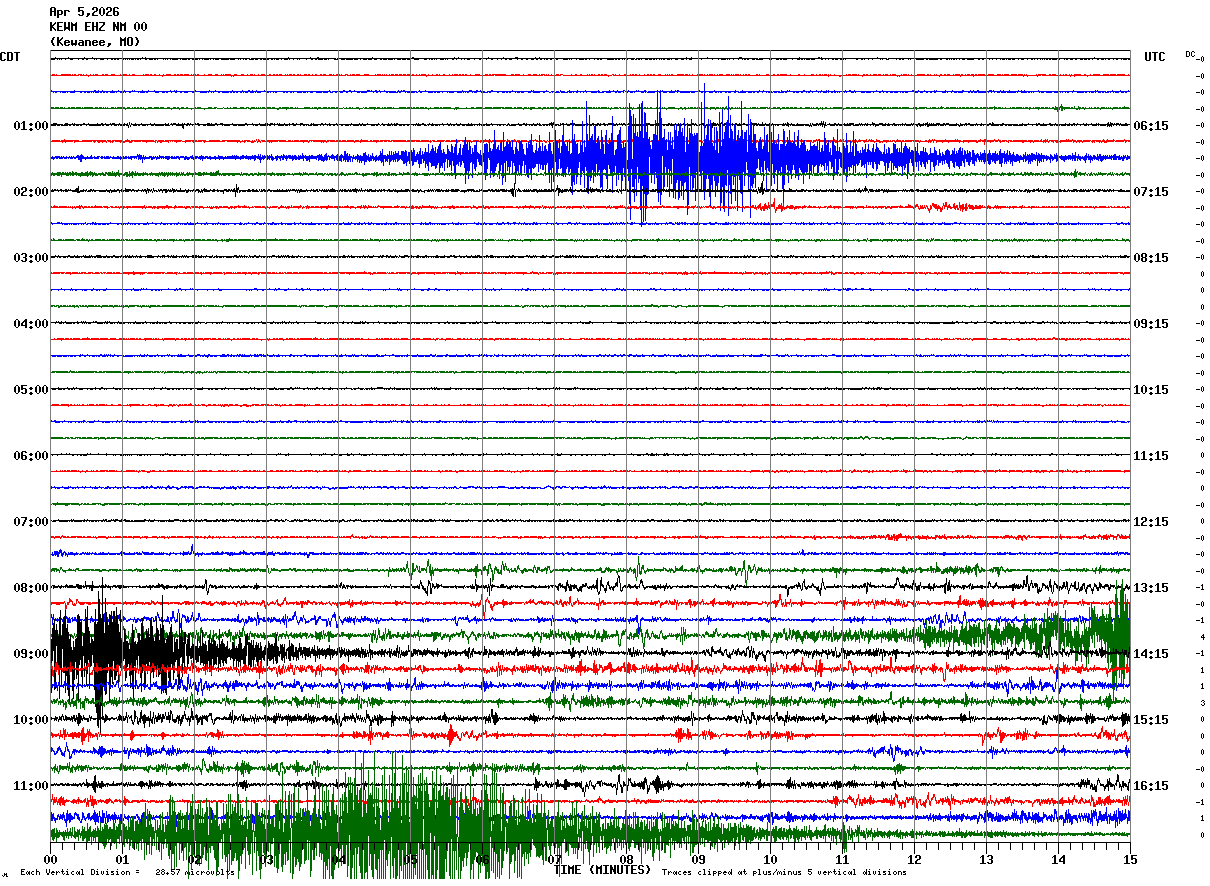Click minute tick label 10 on time axis

click(x=771, y=859)
